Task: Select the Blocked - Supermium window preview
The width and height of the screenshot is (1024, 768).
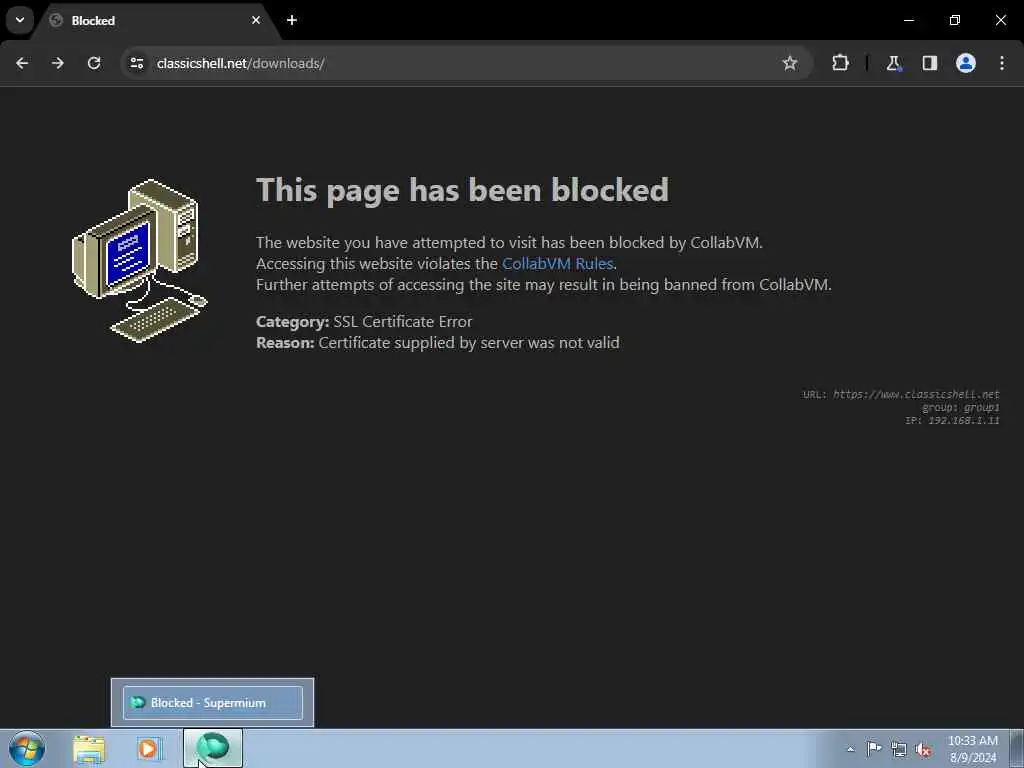Action: point(213,703)
